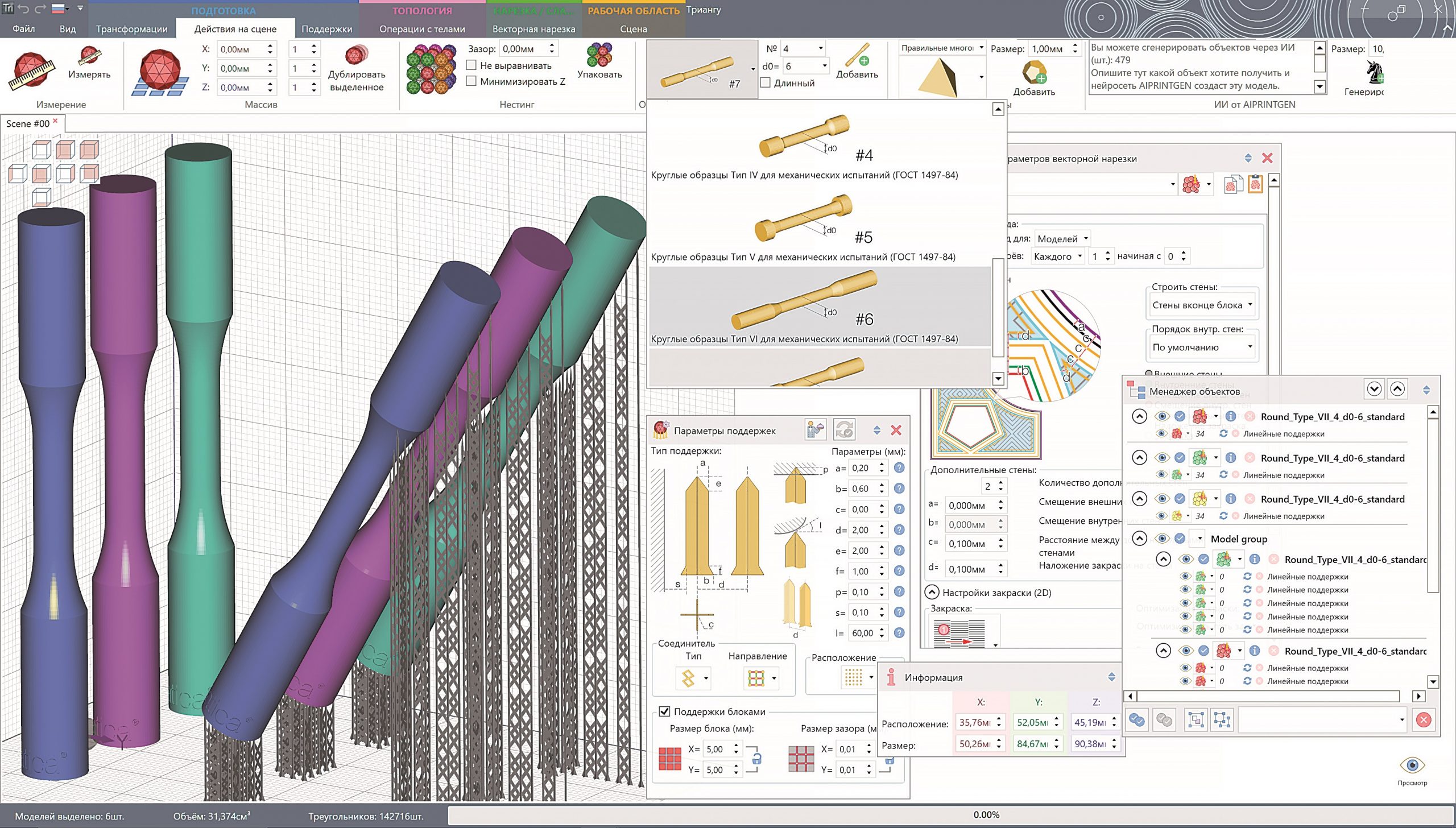Click the collapse-all down arrow in Object Manager
Viewport: 1456px width, 828px height.
(x=1374, y=389)
